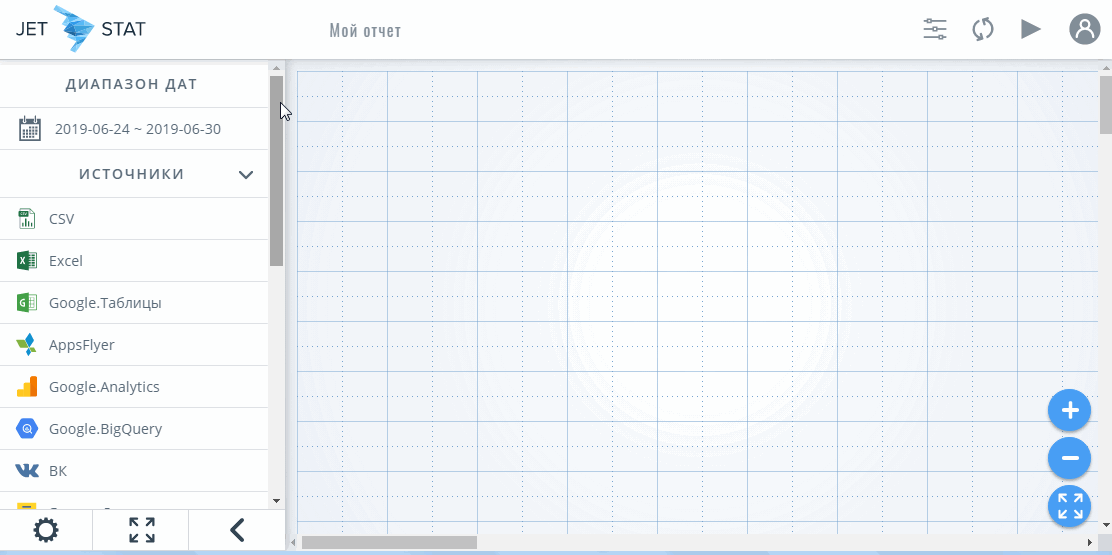
Task: Collapse the Источники sources section
Action: tap(246, 175)
